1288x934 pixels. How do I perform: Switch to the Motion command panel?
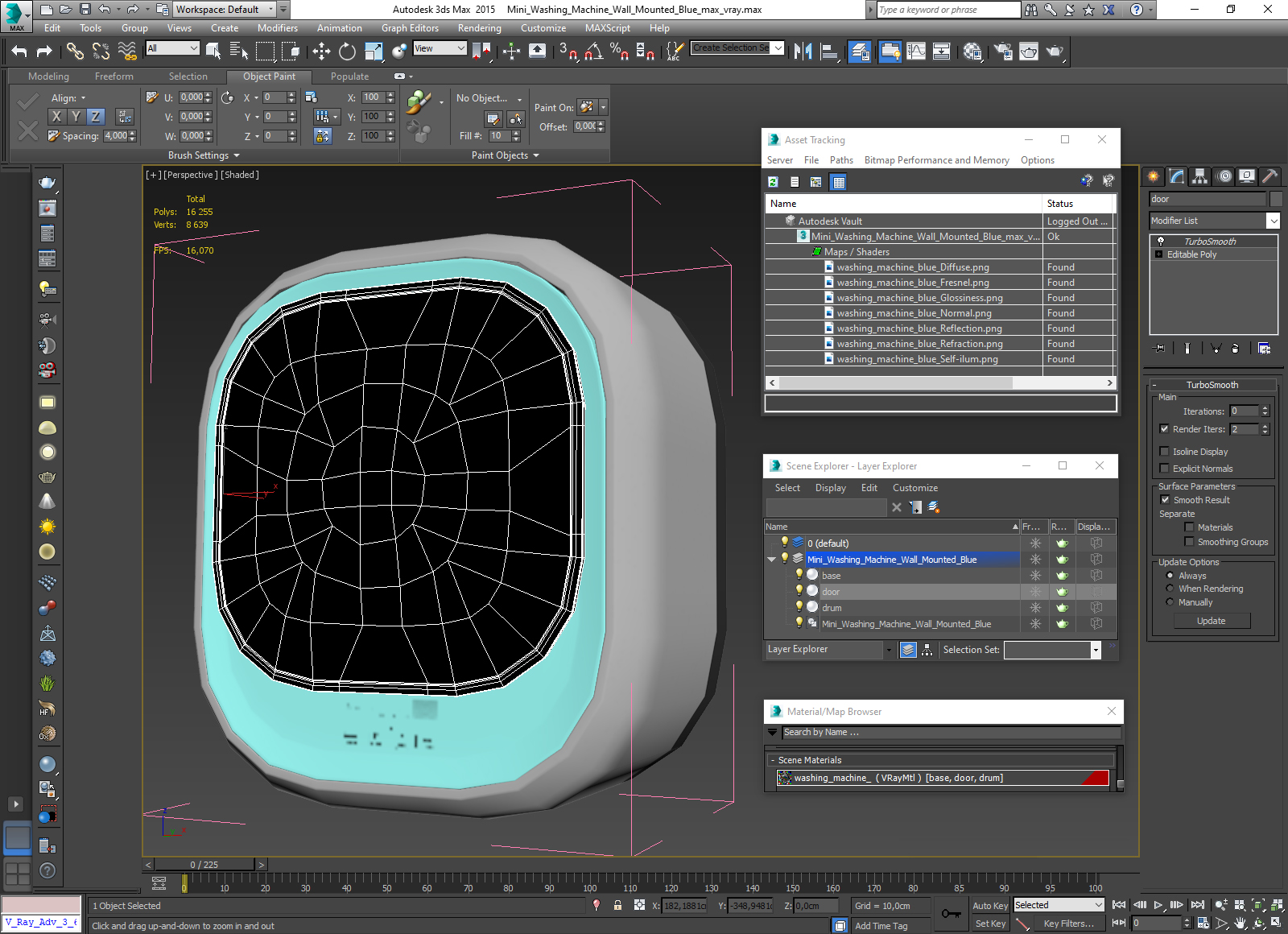click(x=1224, y=176)
